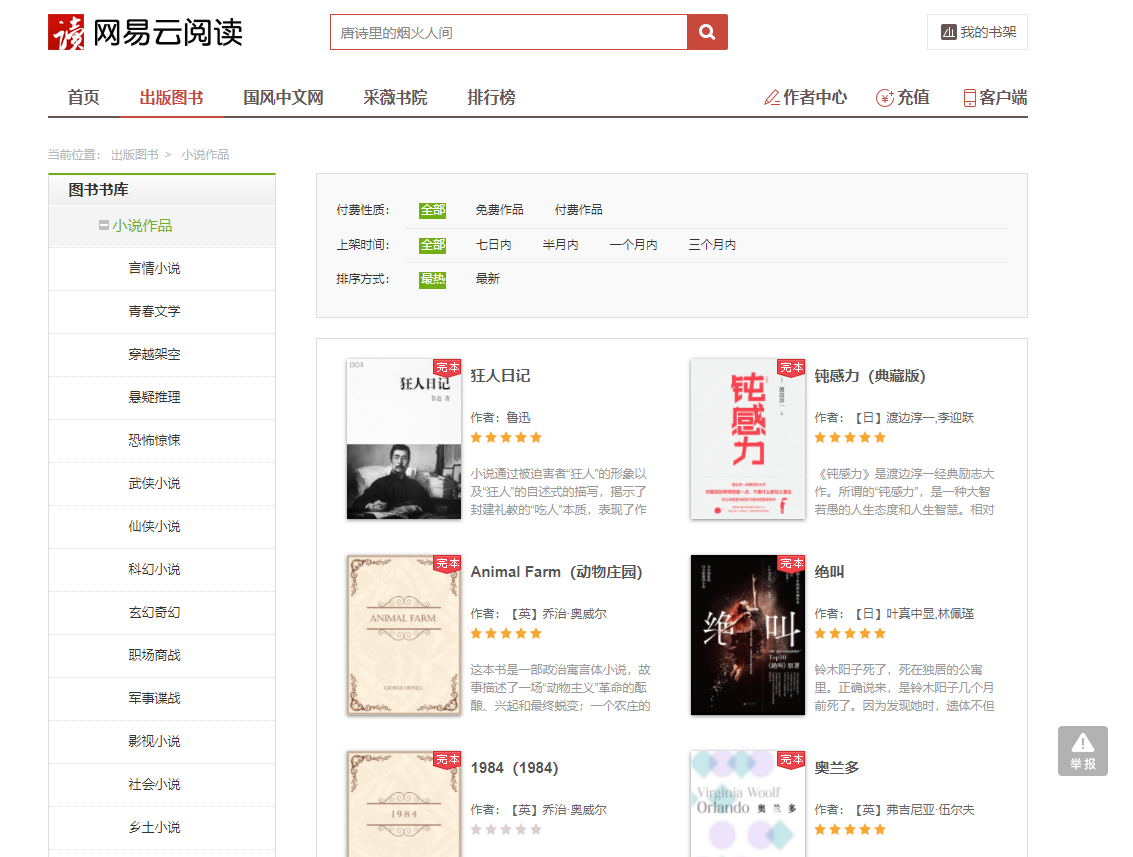Click the 钝感力 book cover
Screen dimensions: 1133x857
[x=748, y=439]
